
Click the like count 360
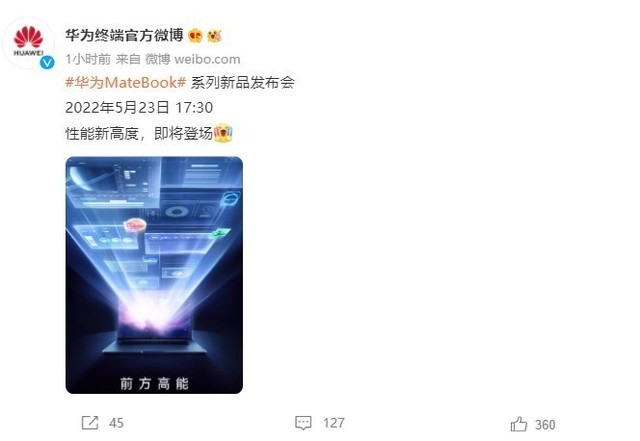pyautogui.click(x=545, y=425)
